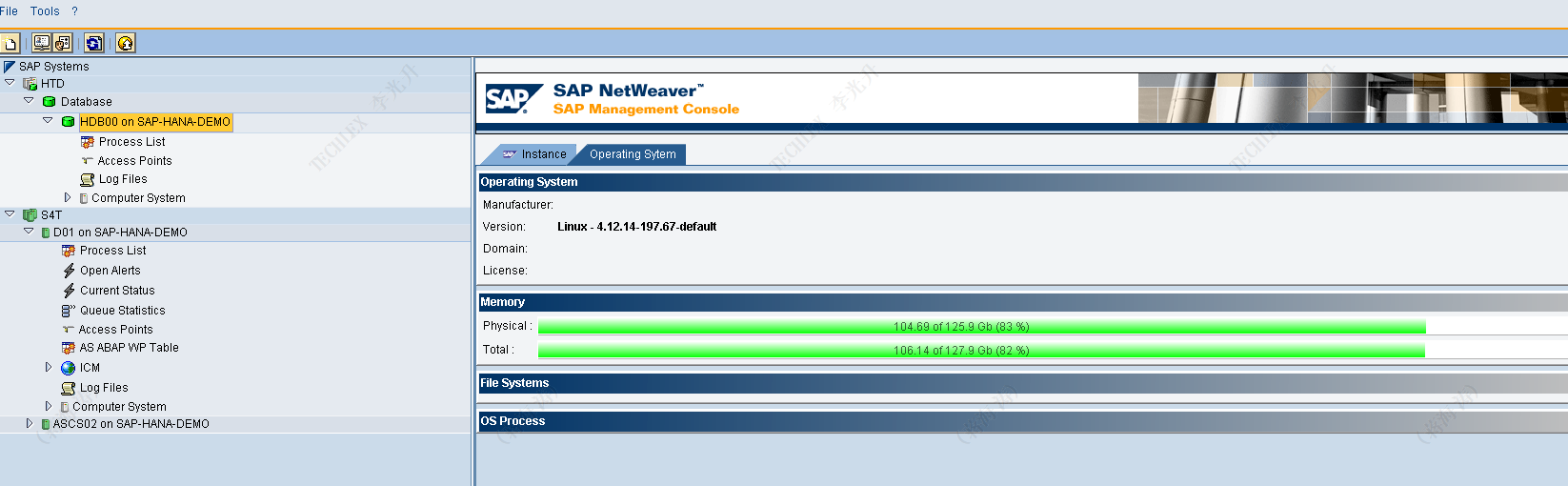Click the user settings toolbar icon
This screenshot has height=486, width=1568.
(x=63, y=43)
